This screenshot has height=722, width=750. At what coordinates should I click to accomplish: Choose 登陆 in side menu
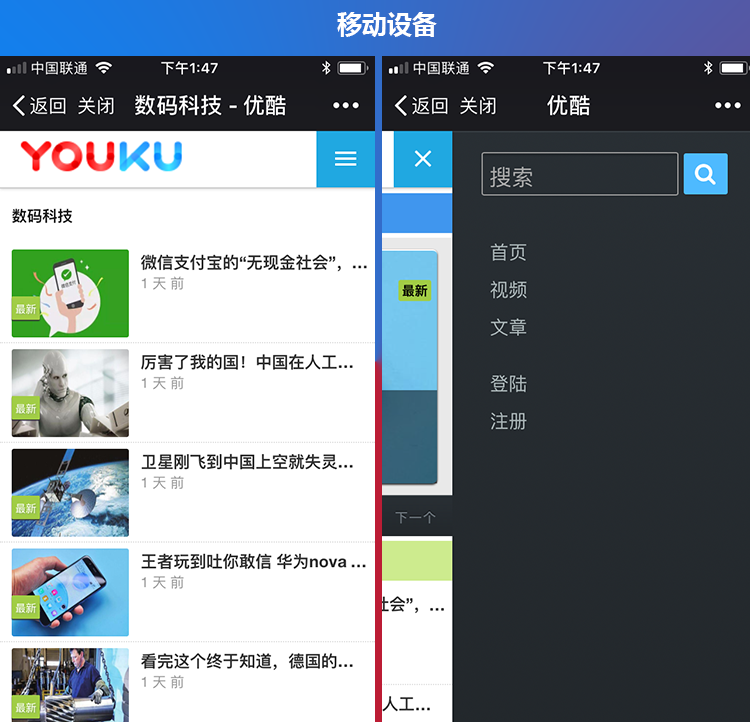[x=508, y=384]
